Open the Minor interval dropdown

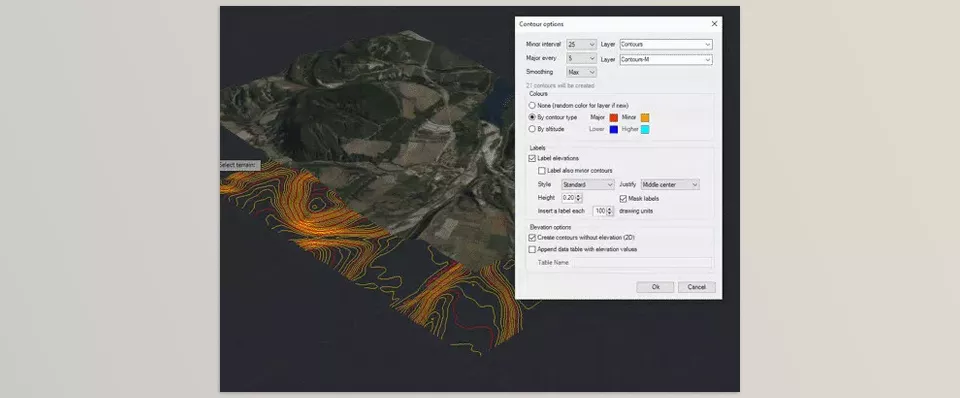pyautogui.click(x=581, y=45)
